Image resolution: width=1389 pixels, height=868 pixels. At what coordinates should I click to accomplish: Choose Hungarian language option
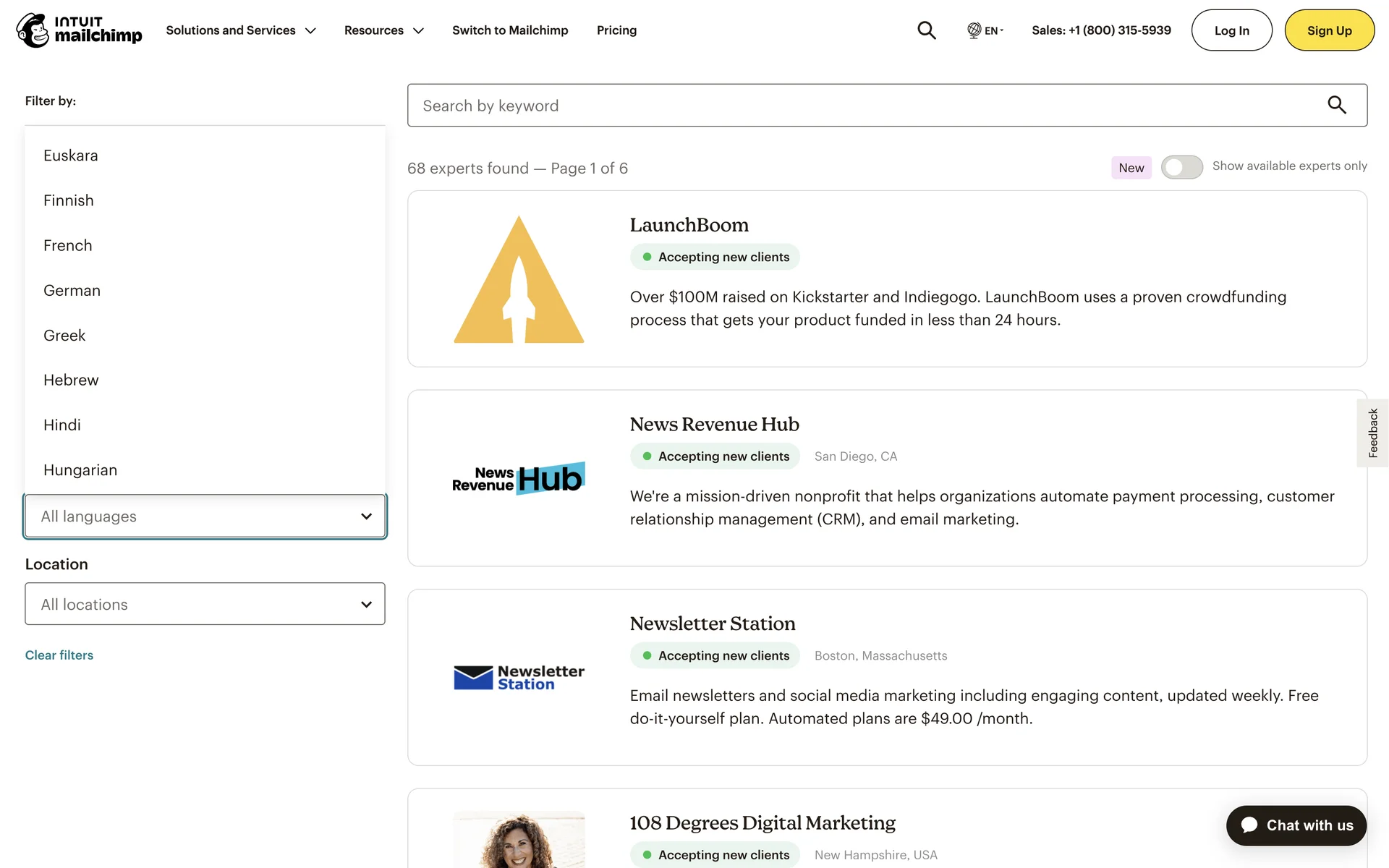80,470
